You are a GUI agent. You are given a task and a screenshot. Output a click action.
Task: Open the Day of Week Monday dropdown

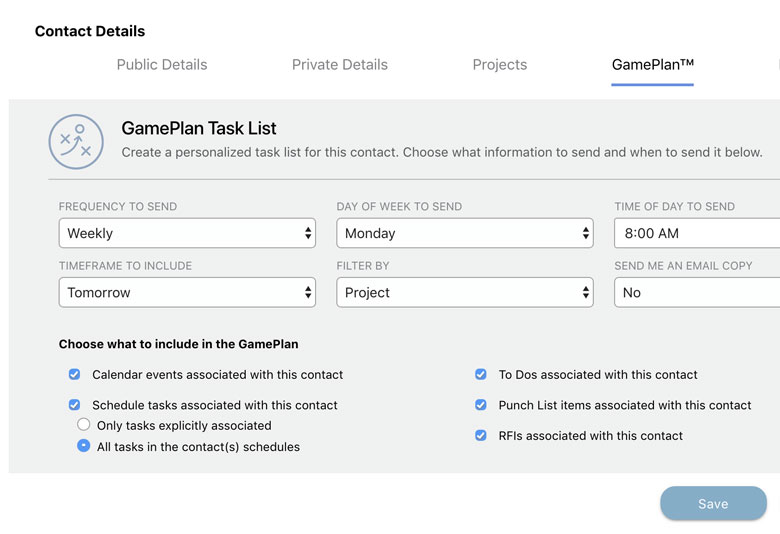pyautogui.click(x=465, y=233)
